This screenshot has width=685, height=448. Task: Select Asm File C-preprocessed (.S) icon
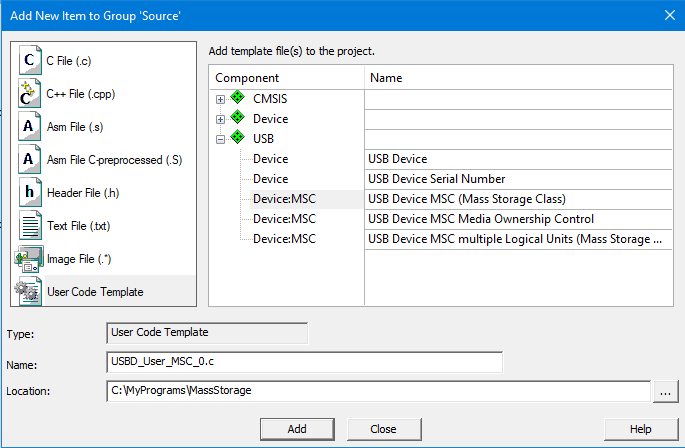30,159
